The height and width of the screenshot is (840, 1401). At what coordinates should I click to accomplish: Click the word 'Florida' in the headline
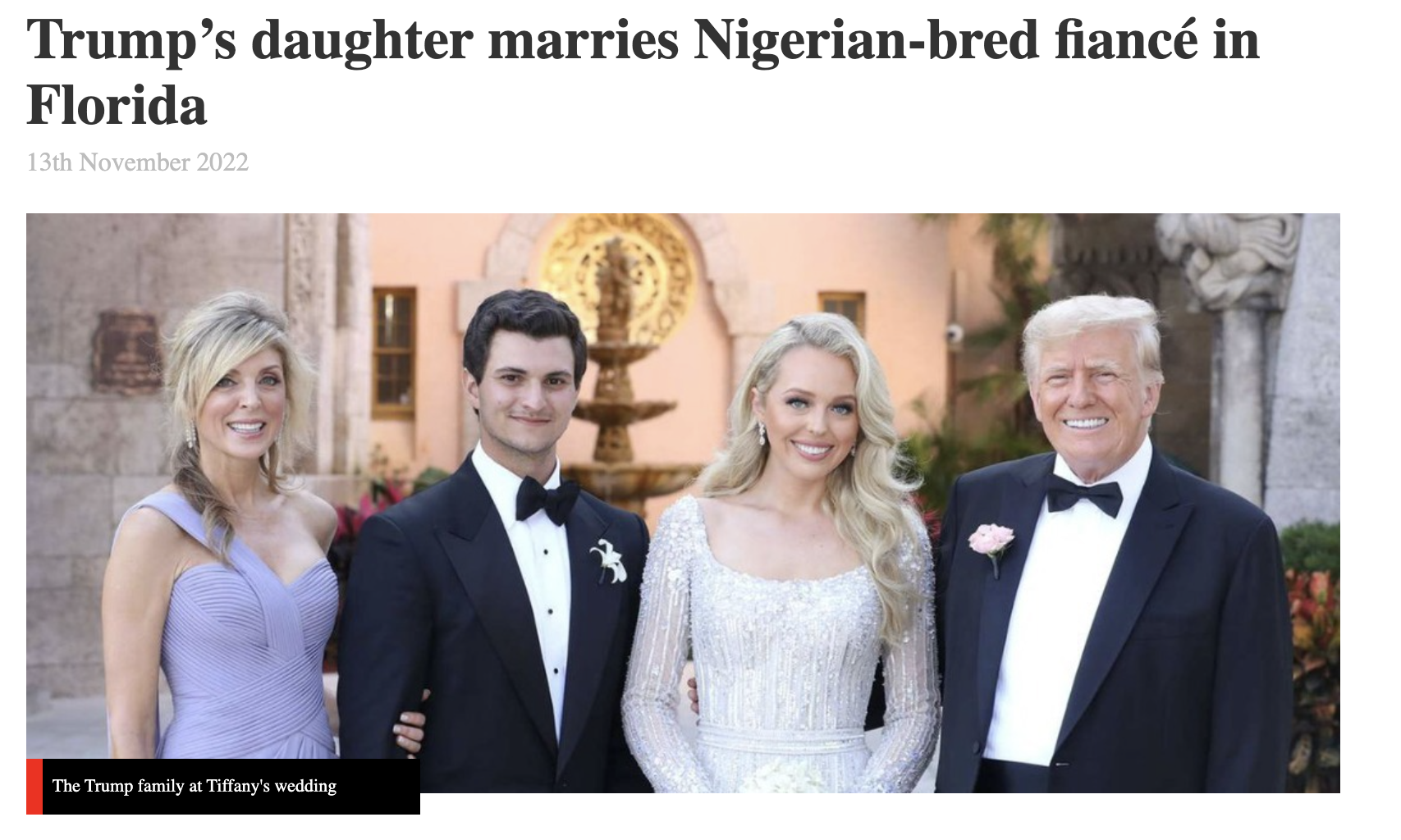(117, 105)
